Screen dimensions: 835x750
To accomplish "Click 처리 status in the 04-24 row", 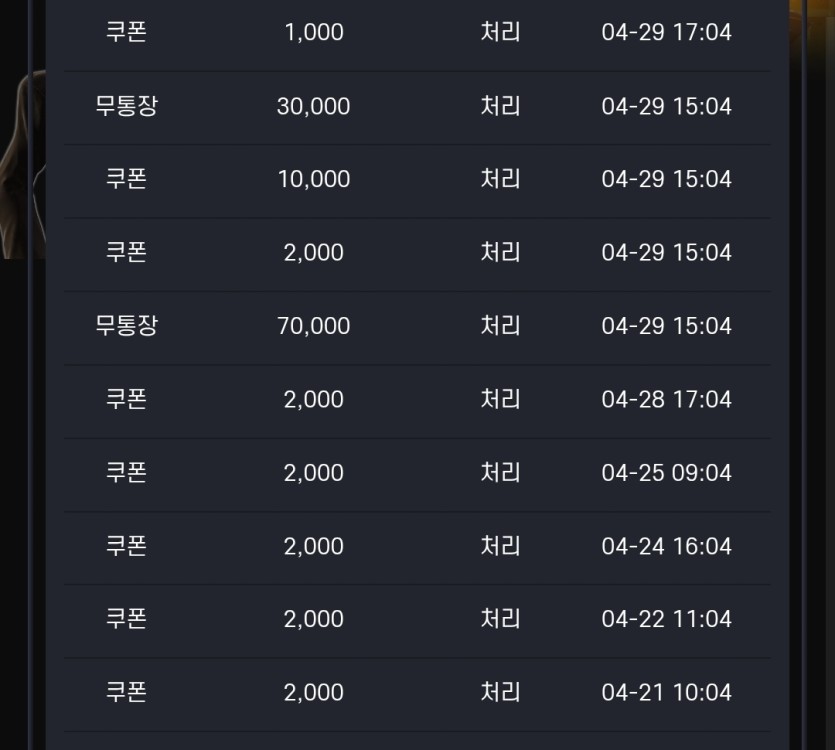I will point(500,546).
